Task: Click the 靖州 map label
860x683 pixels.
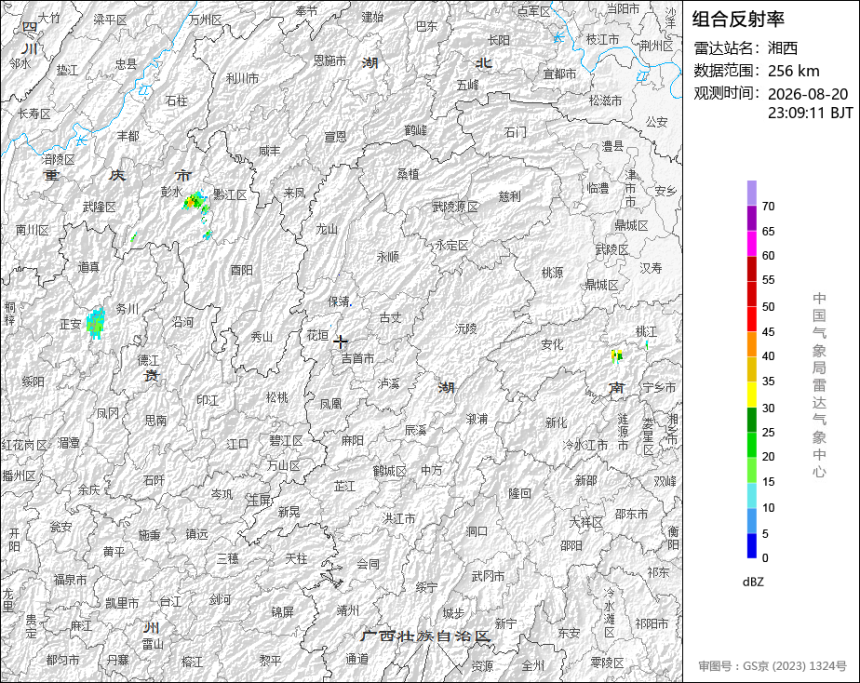Action: 348,610
